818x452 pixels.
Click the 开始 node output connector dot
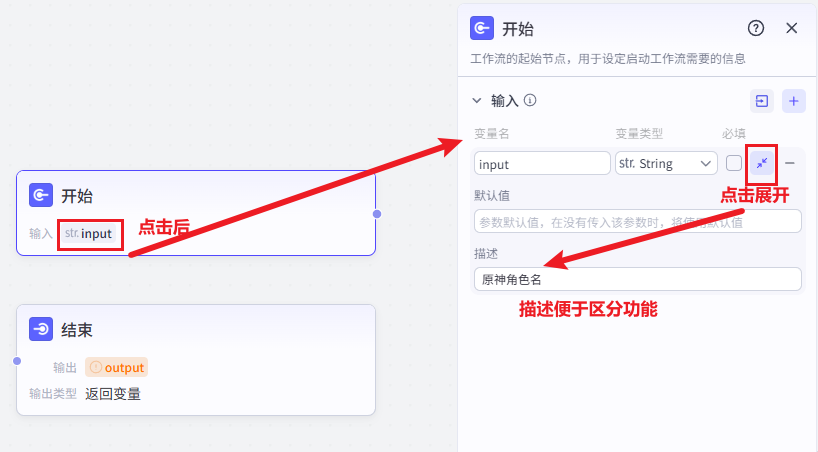click(377, 213)
